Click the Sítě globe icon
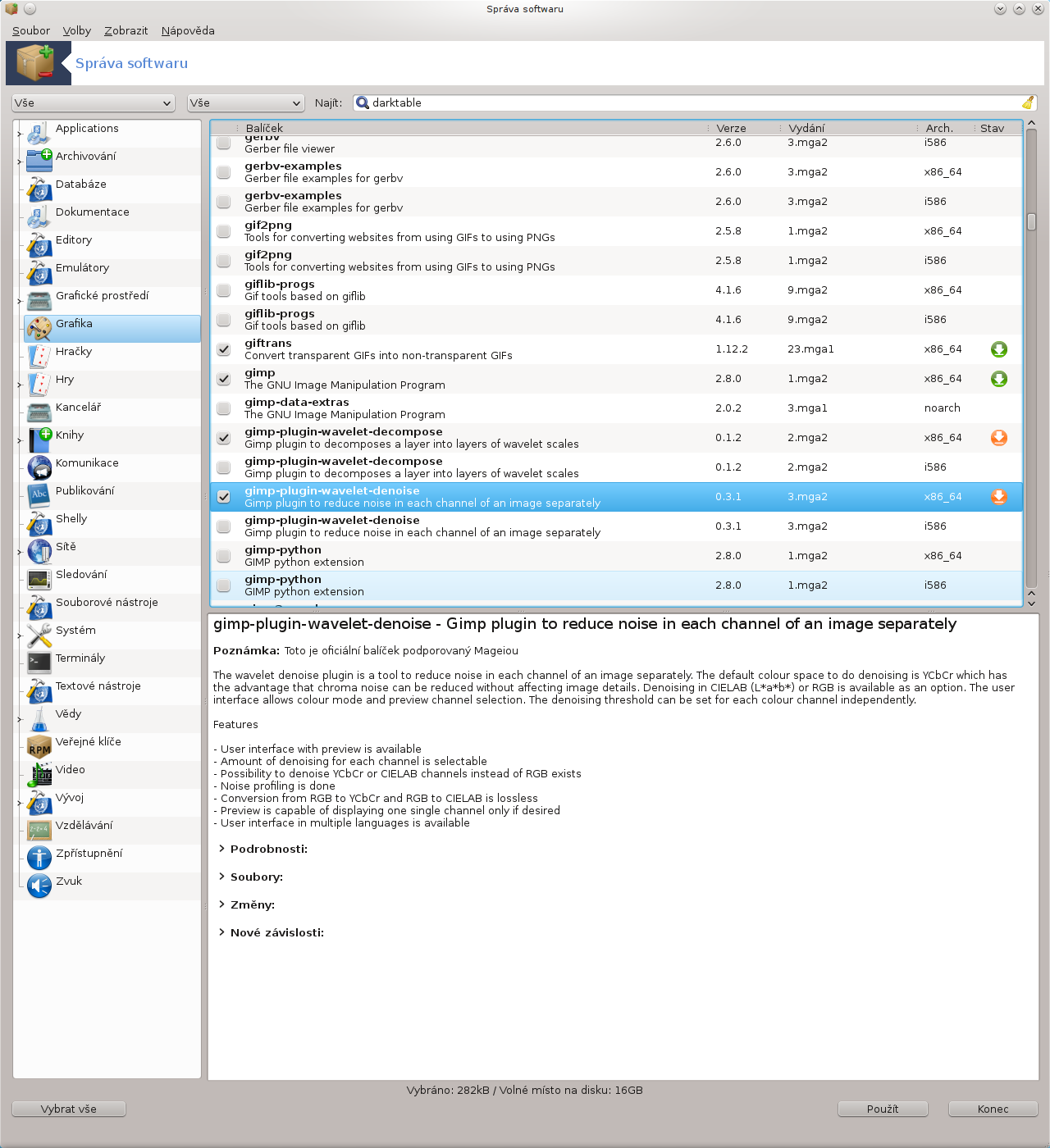 pyautogui.click(x=39, y=552)
